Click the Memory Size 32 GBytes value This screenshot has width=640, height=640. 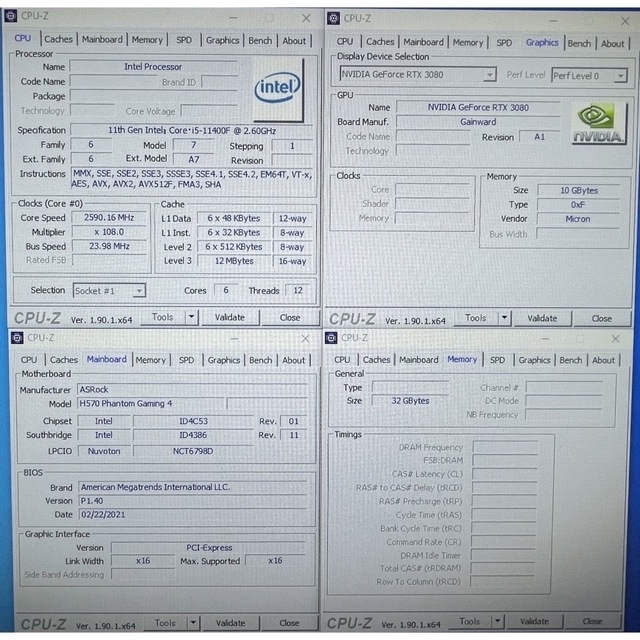coord(410,401)
